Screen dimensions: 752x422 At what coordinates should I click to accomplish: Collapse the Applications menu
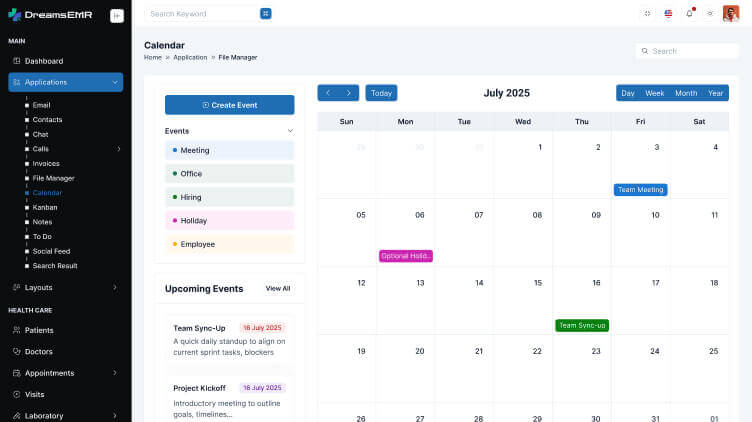tap(66, 82)
